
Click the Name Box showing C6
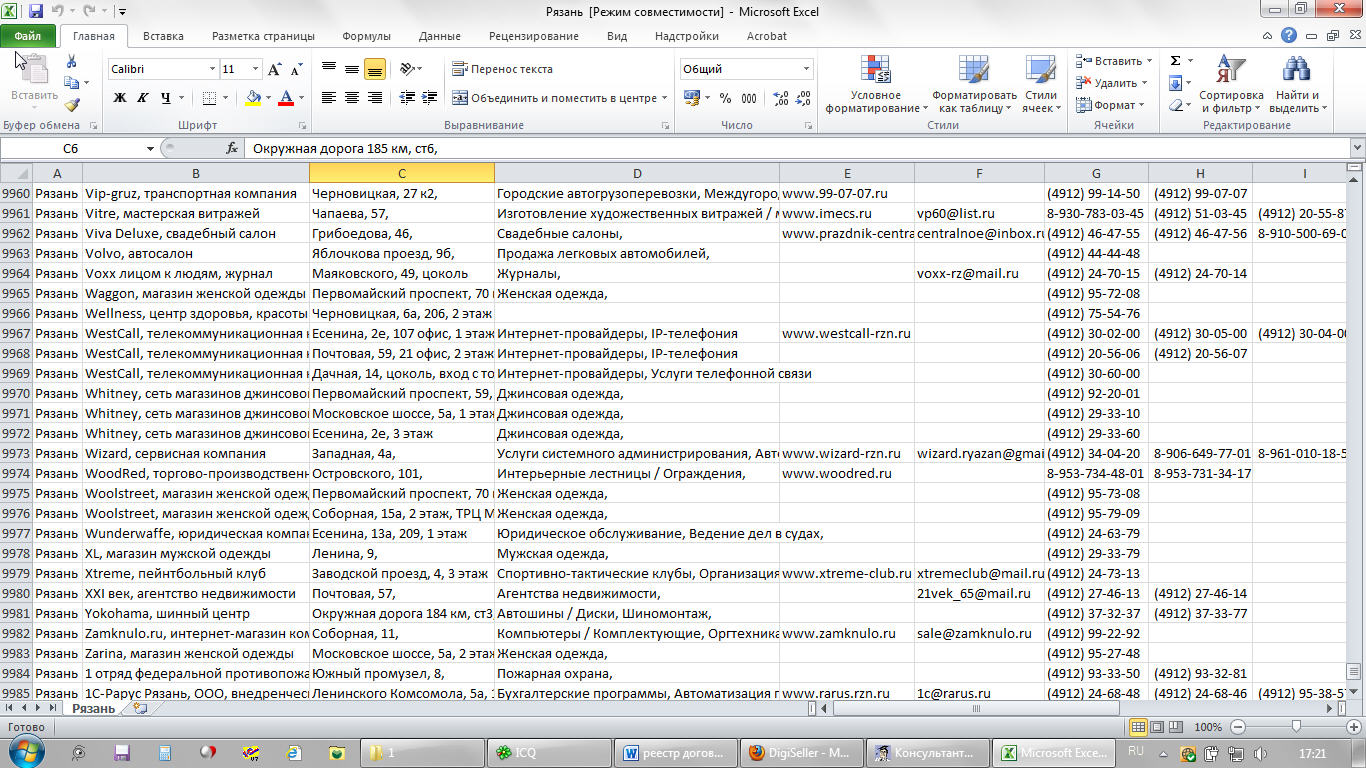pyautogui.click(x=72, y=148)
